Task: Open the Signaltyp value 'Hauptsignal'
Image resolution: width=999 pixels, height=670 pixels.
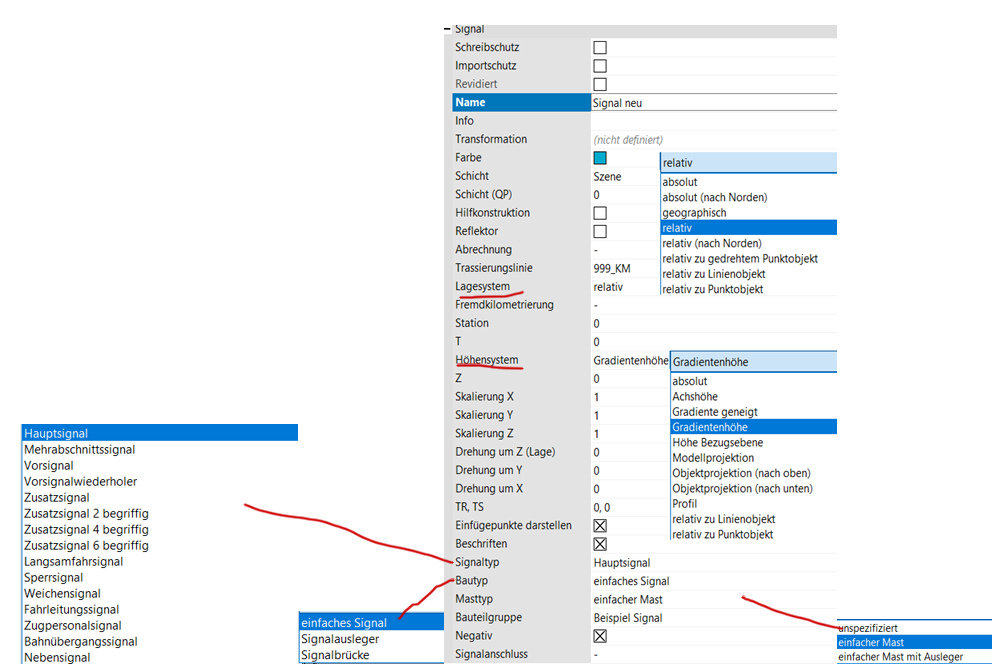Action: pyautogui.click(x=621, y=563)
